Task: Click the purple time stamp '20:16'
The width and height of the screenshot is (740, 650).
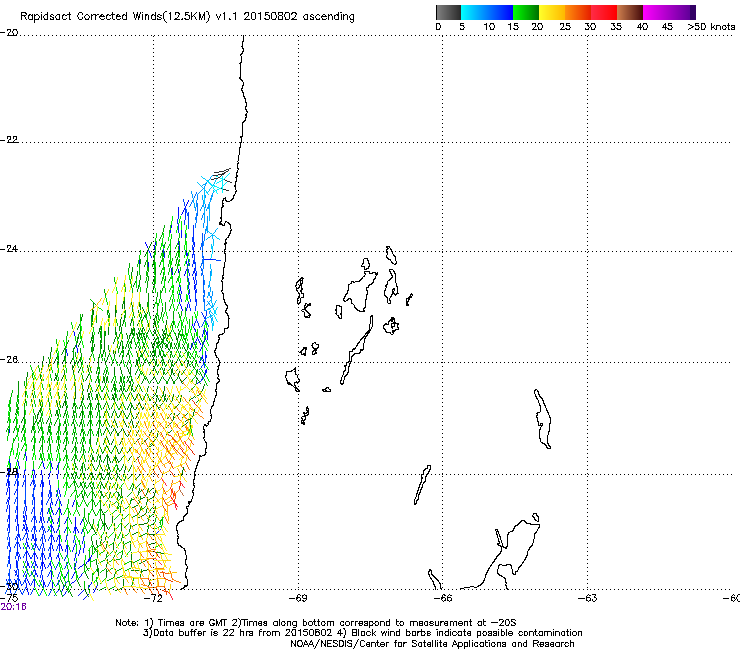Action: click(14, 607)
